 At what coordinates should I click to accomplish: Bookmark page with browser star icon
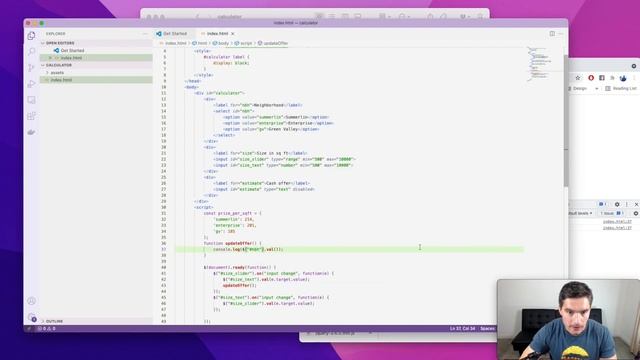click(578, 78)
